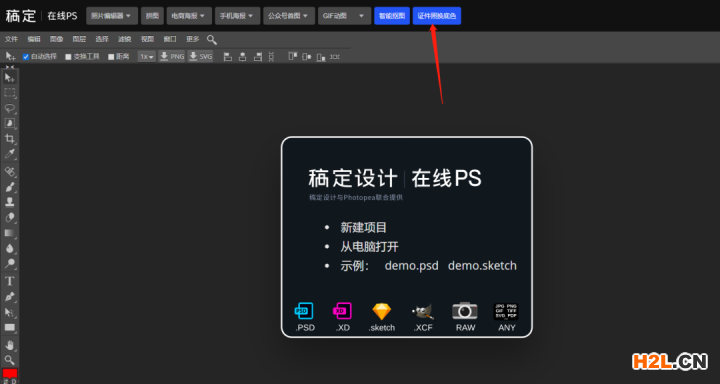Select the Rectangle Select tool

(10, 93)
